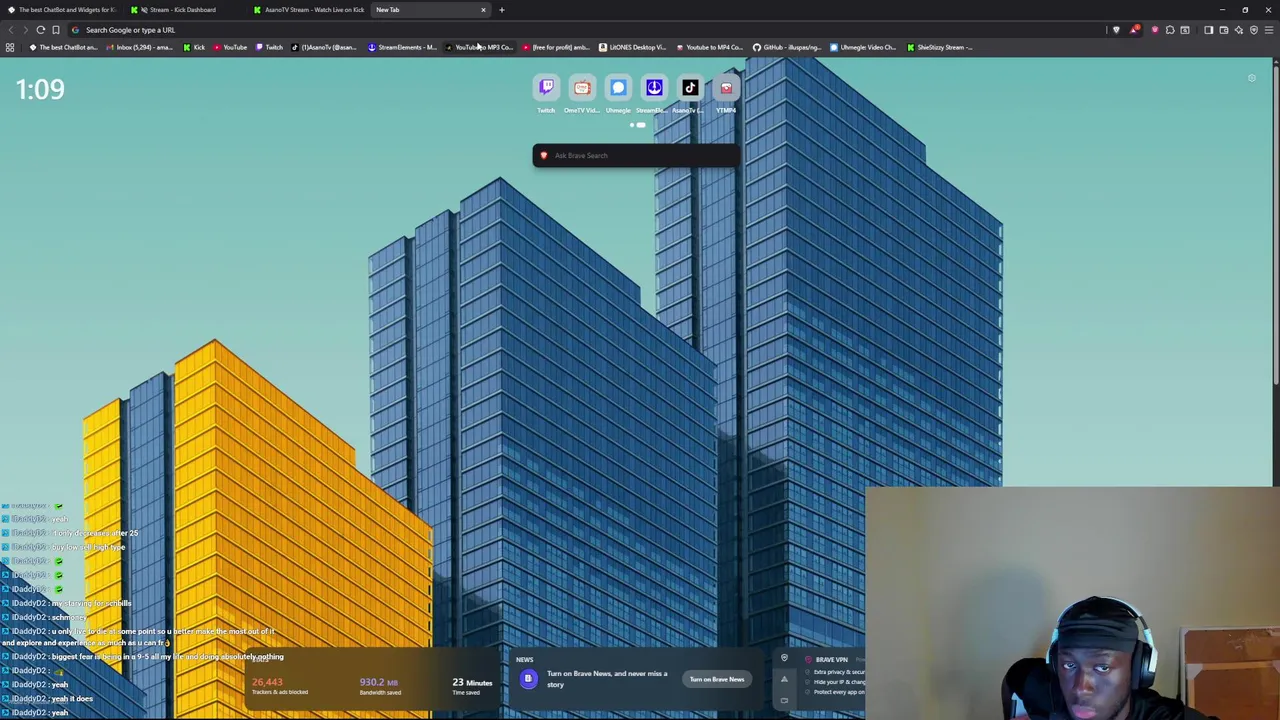Image resolution: width=1280 pixels, height=720 pixels.
Task: Switch to the Stream - Kick Dashboard tab
Action: click(184, 10)
